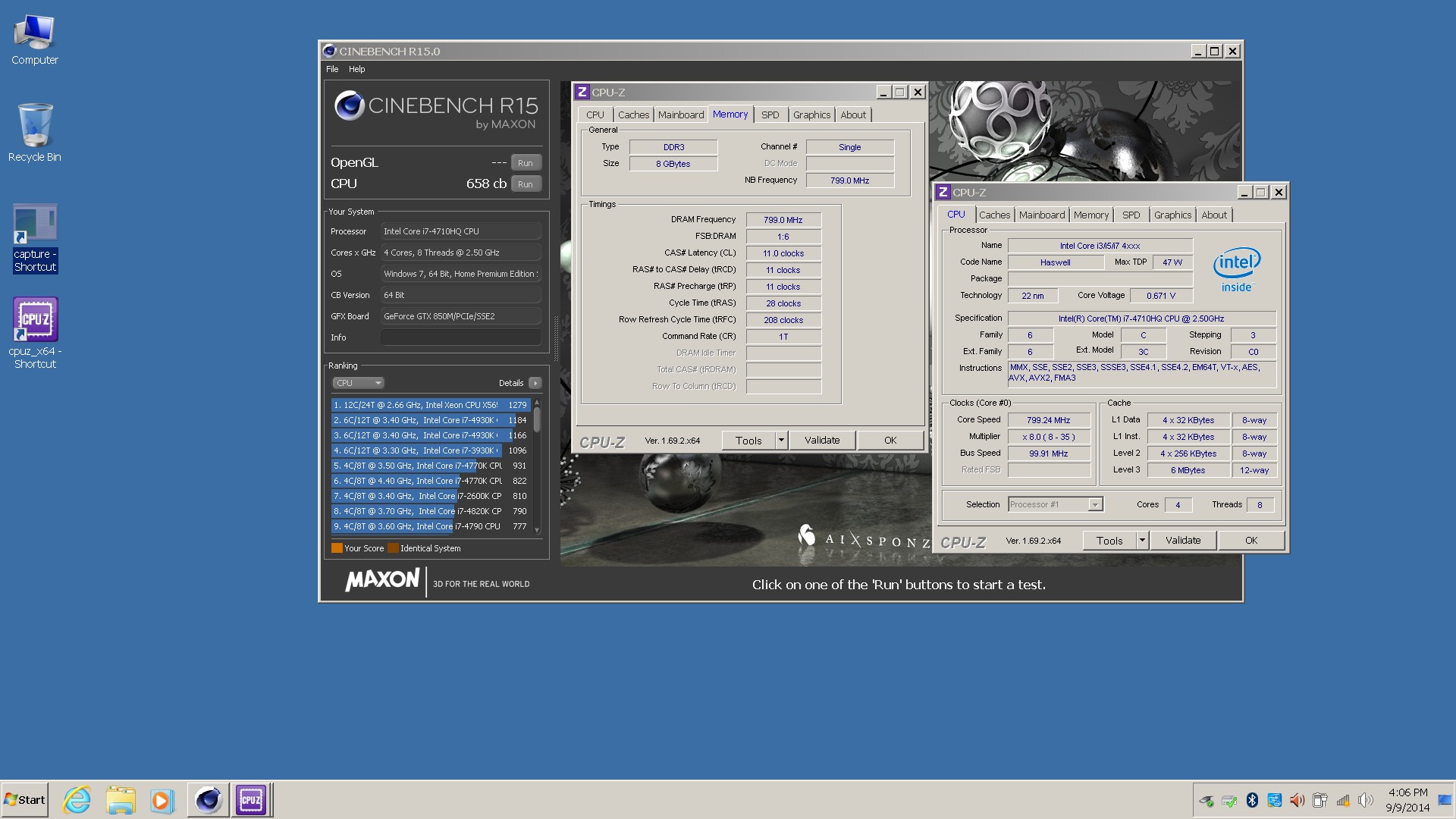Open the Recycle Bin desktop icon
Image resolution: width=1456 pixels, height=819 pixels.
tap(34, 133)
